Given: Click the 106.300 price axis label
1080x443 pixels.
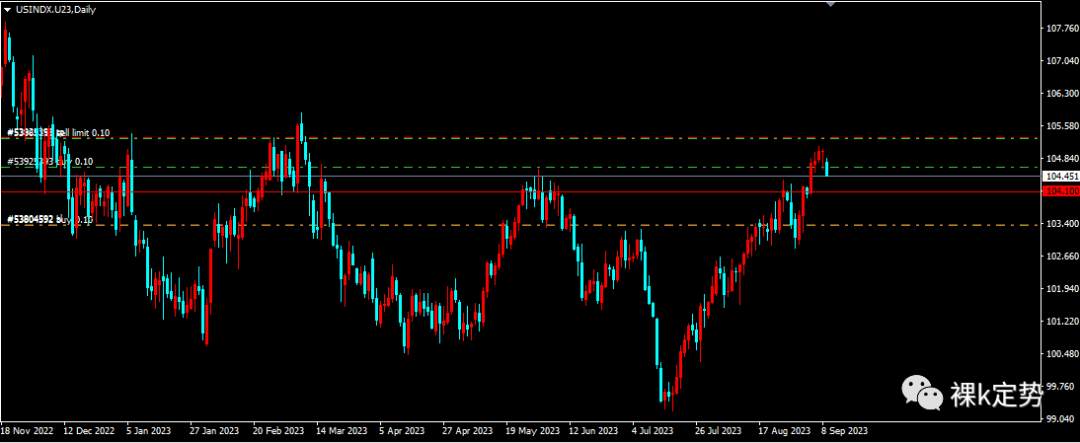Looking at the screenshot, I should tap(1061, 93).
